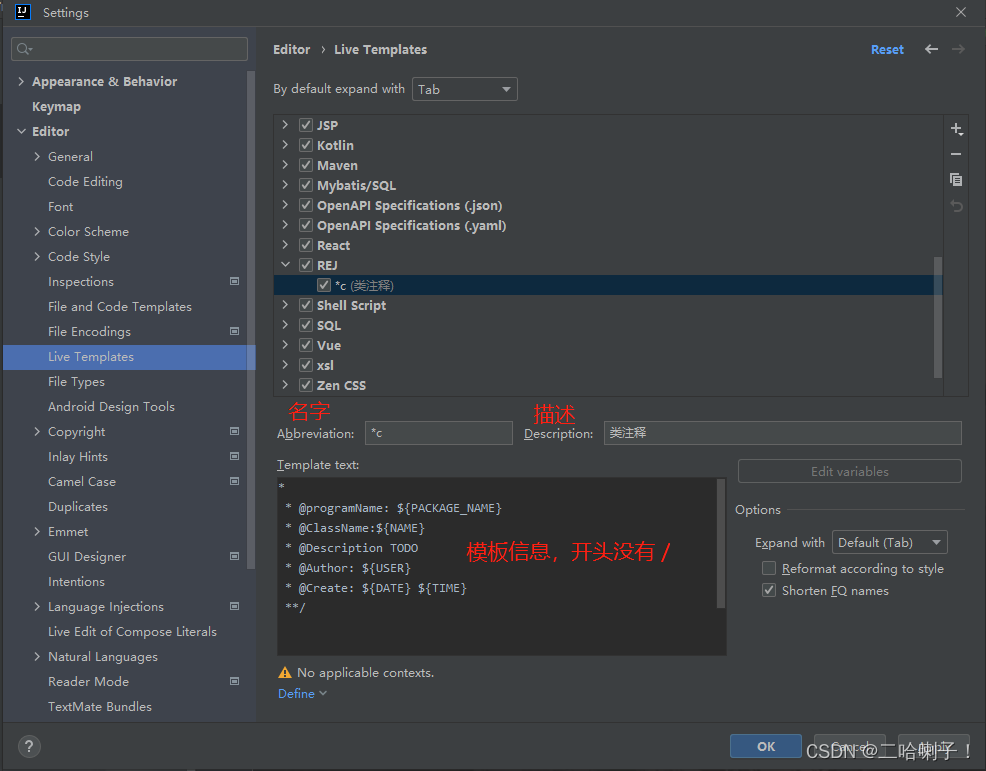Click the Description input field
The height and width of the screenshot is (771, 986).
point(782,433)
